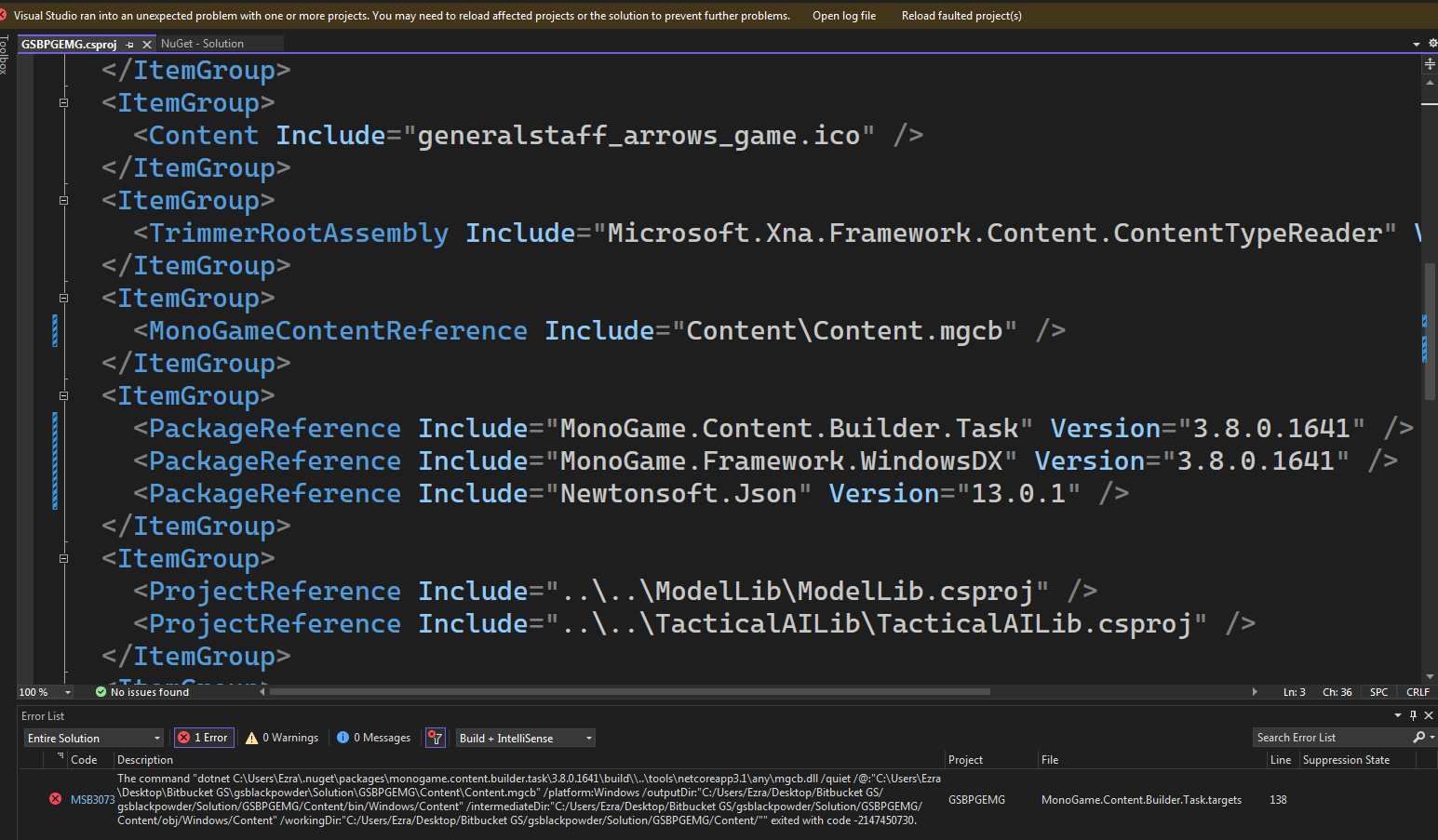Select MonoGame.Content.Builder.Task.targets file cell
This screenshot has height=840, width=1438.
(x=1141, y=800)
